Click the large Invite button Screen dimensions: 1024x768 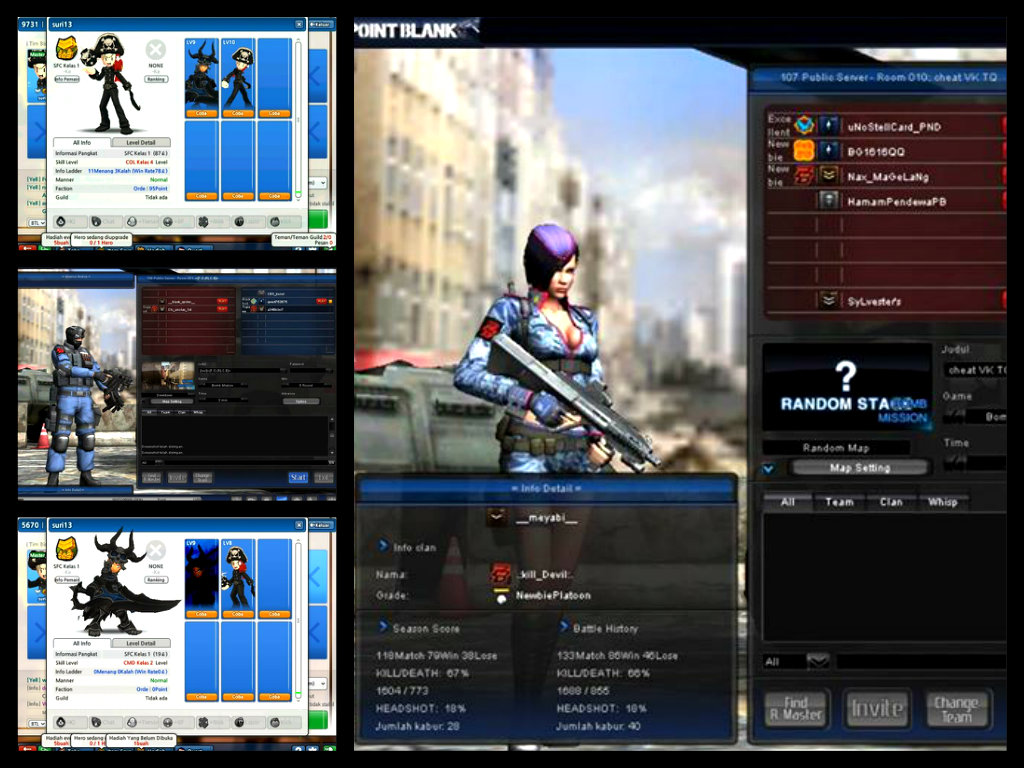click(876, 709)
